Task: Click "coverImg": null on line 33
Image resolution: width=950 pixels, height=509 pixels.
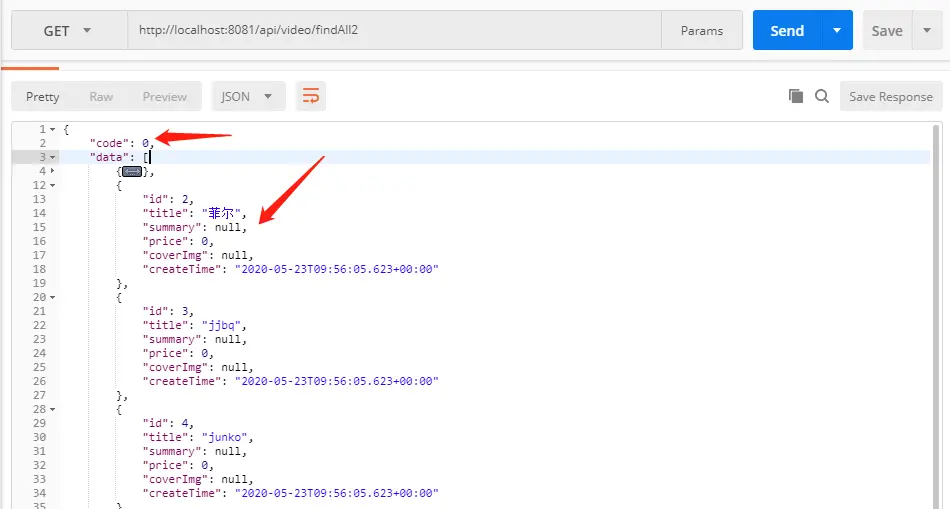Action: (x=198, y=479)
